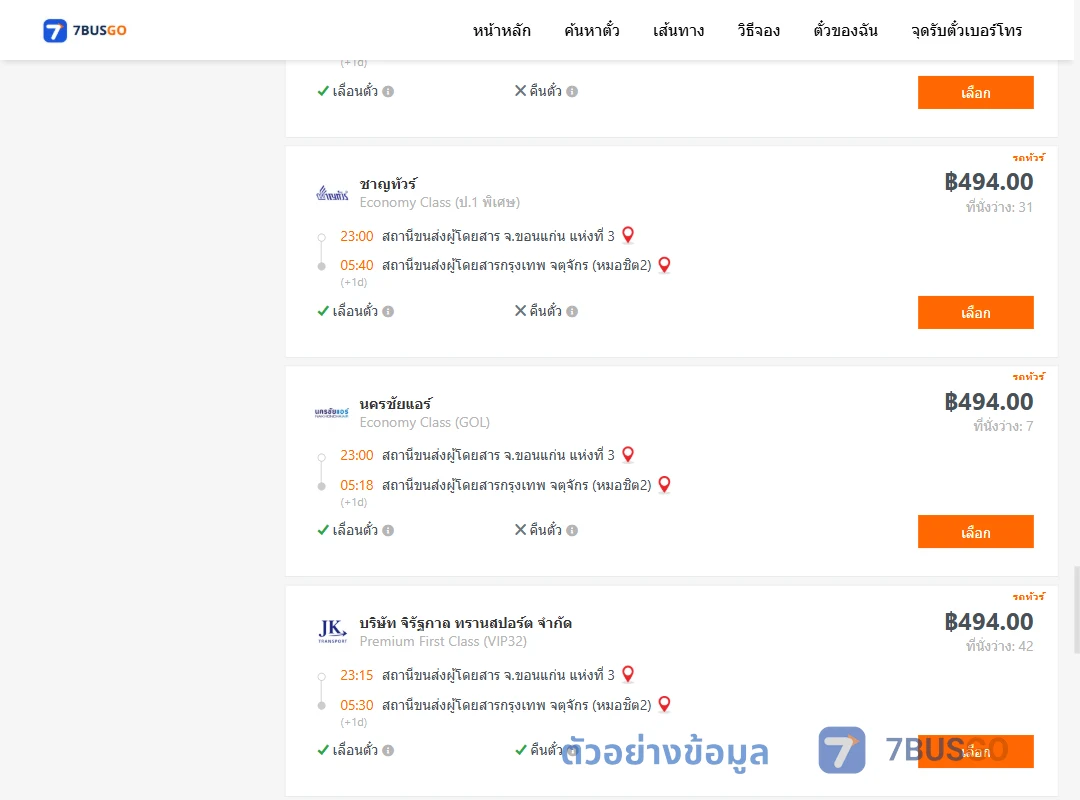
Task: Click บริษัท จิรัฐกาล ทรานสปอร์ต จำกัด name
Action: pos(466,623)
